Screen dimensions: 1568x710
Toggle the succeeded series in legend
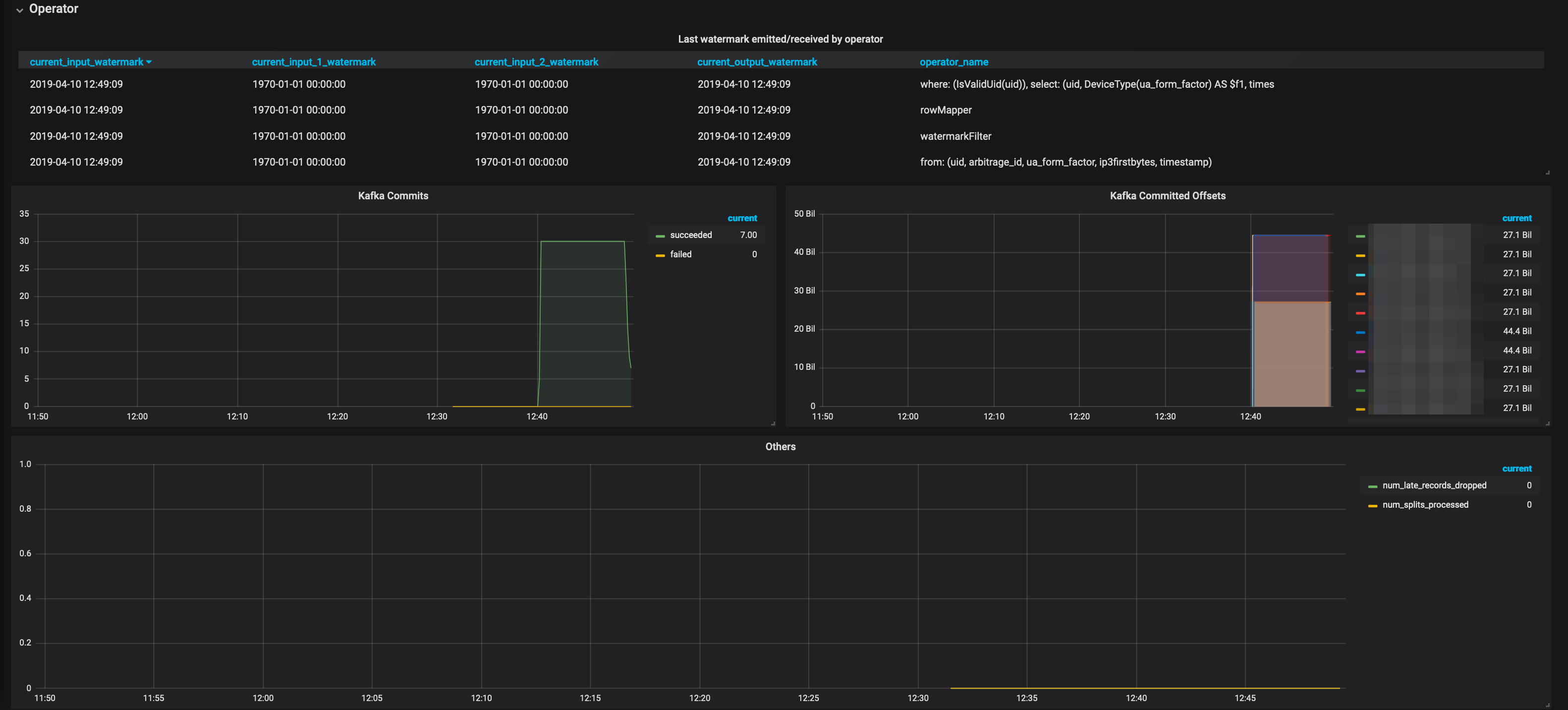[690, 235]
